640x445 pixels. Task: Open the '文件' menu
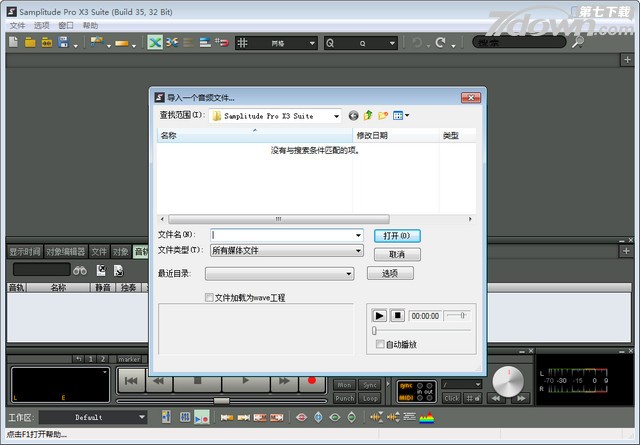[17, 25]
